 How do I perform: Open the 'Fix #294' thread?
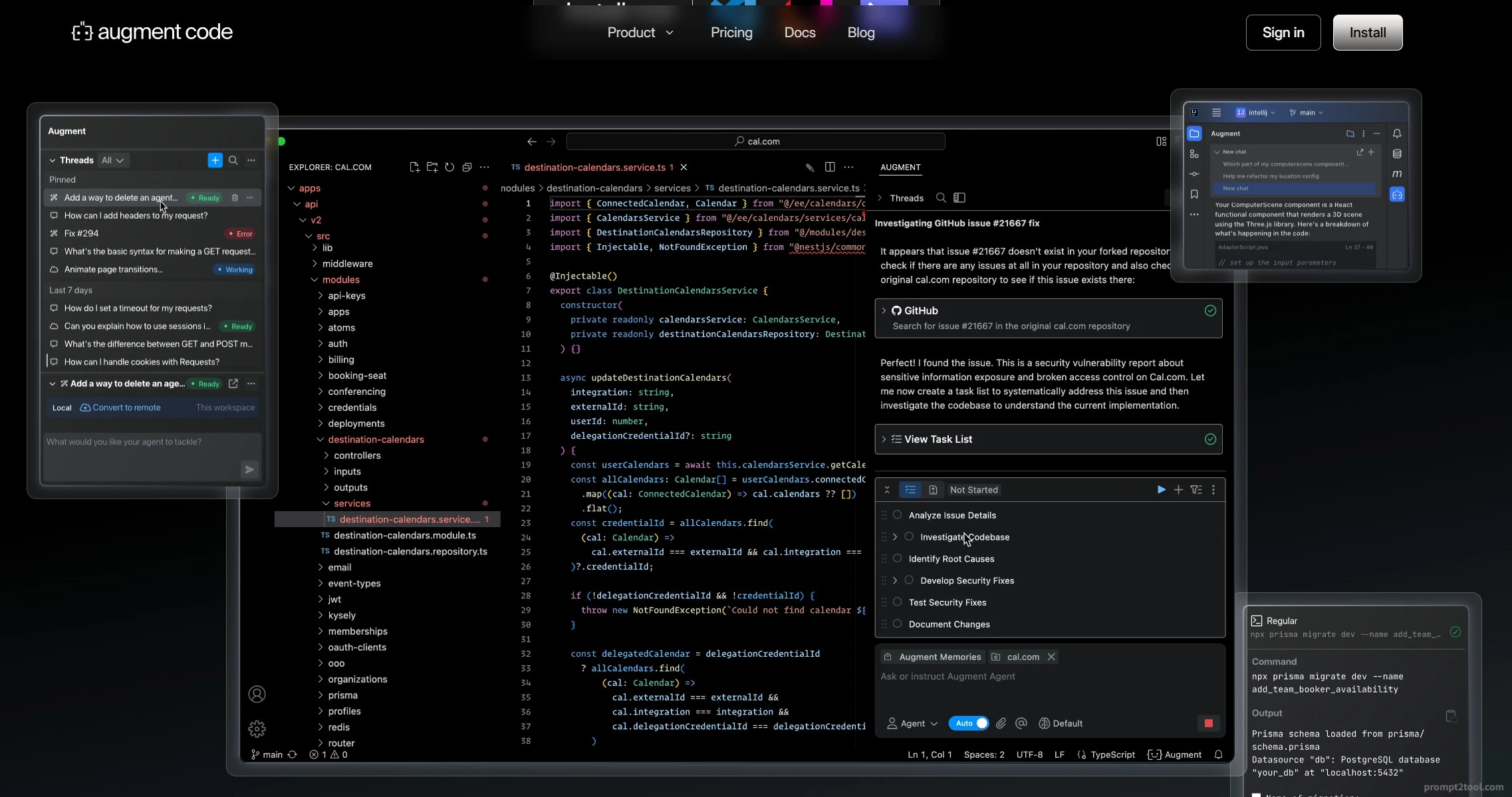(x=152, y=233)
